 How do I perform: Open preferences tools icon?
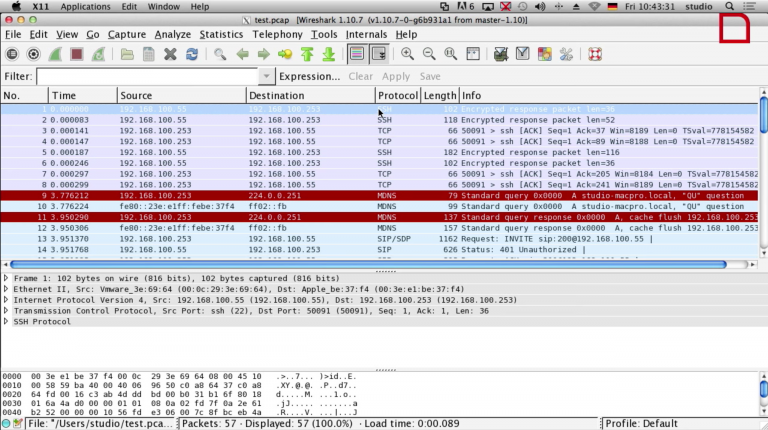(x=566, y=54)
